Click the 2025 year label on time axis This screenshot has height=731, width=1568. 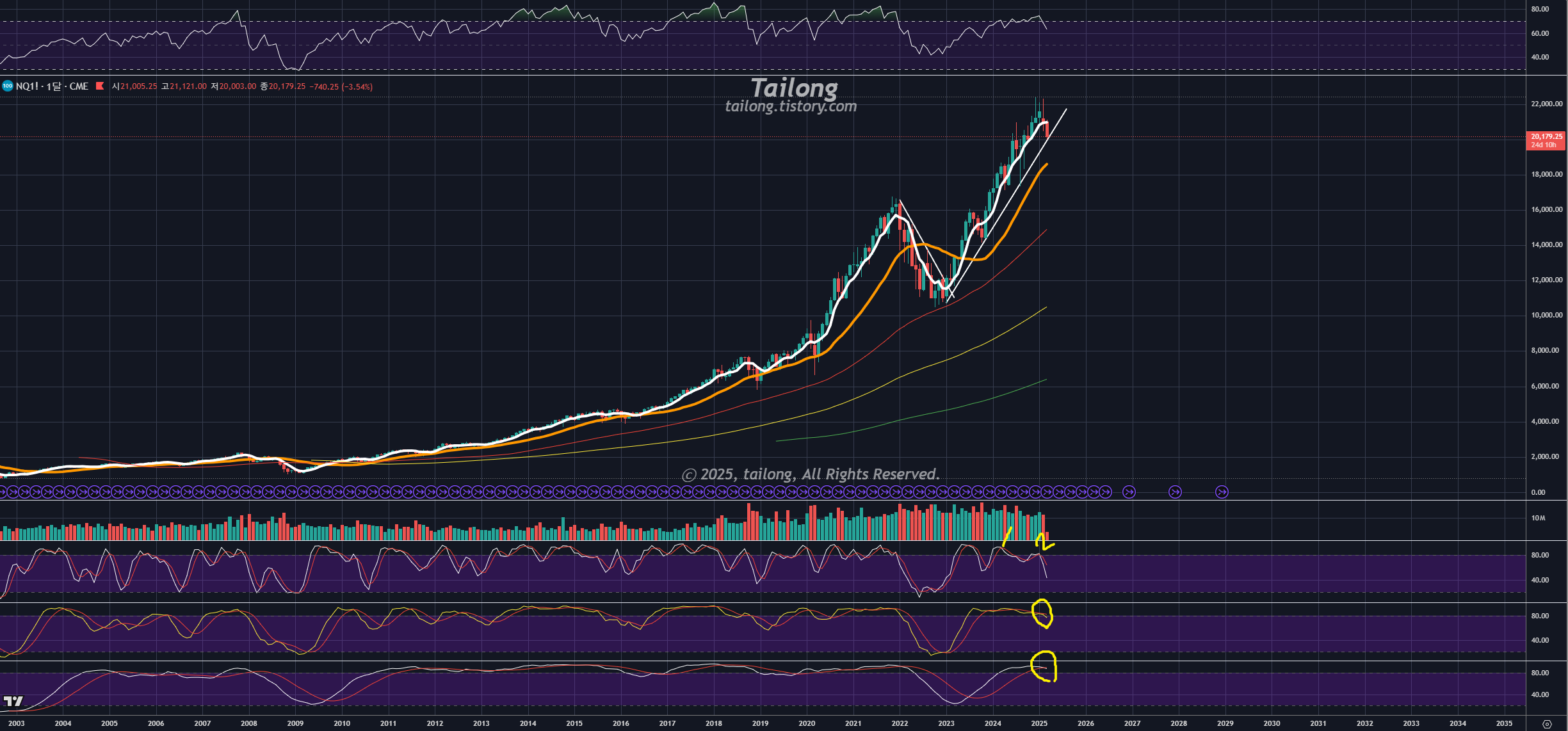[x=1039, y=723]
